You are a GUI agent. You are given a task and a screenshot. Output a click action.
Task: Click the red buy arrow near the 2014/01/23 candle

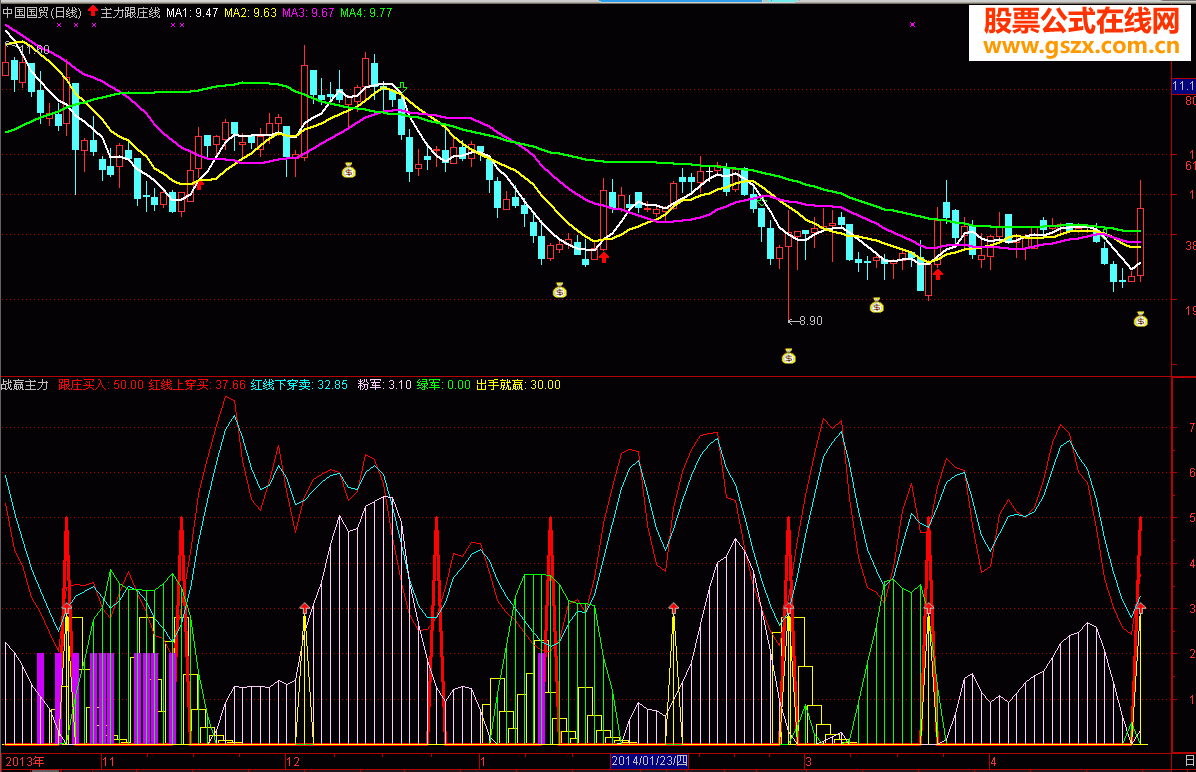coord(604,257)
